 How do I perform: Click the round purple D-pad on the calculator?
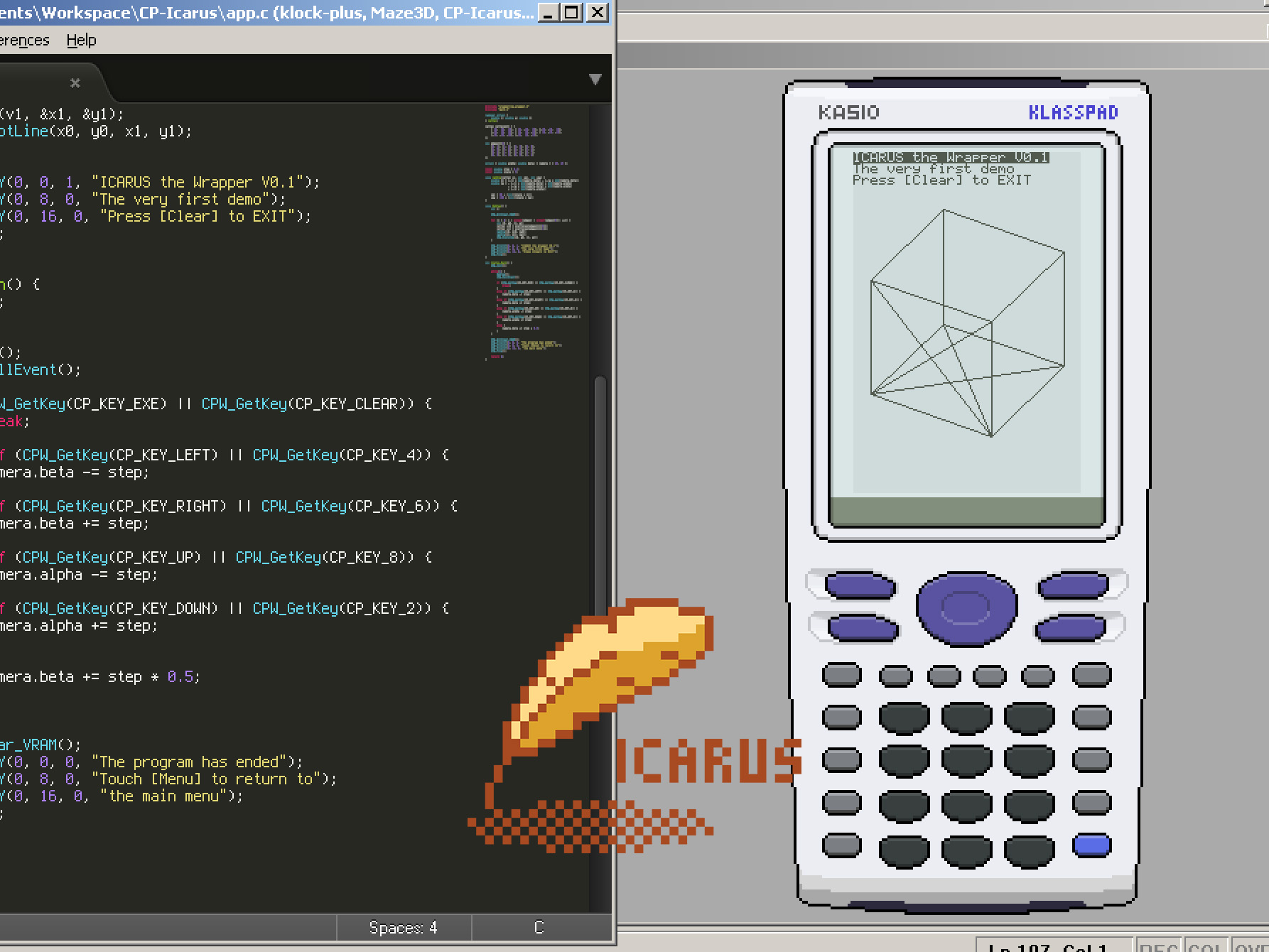click(x=966, y=608)
